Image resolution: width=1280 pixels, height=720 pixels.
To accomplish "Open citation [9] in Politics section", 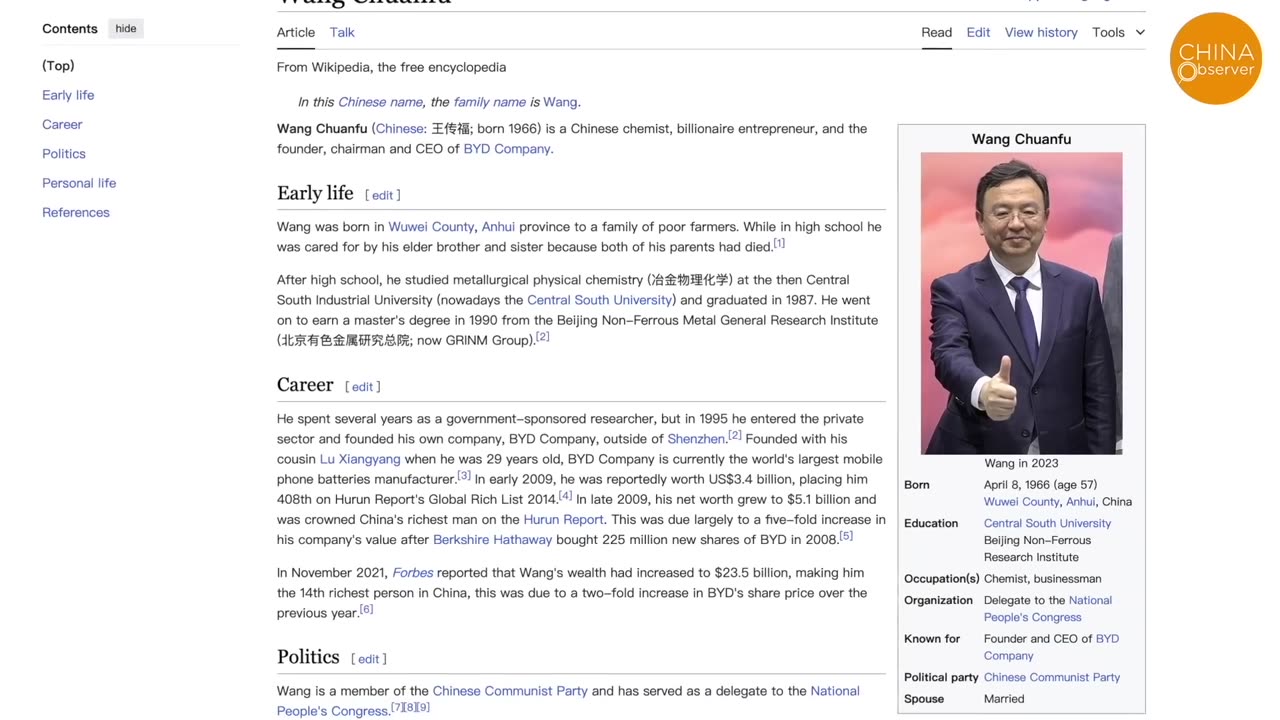I will pos(423,707).
